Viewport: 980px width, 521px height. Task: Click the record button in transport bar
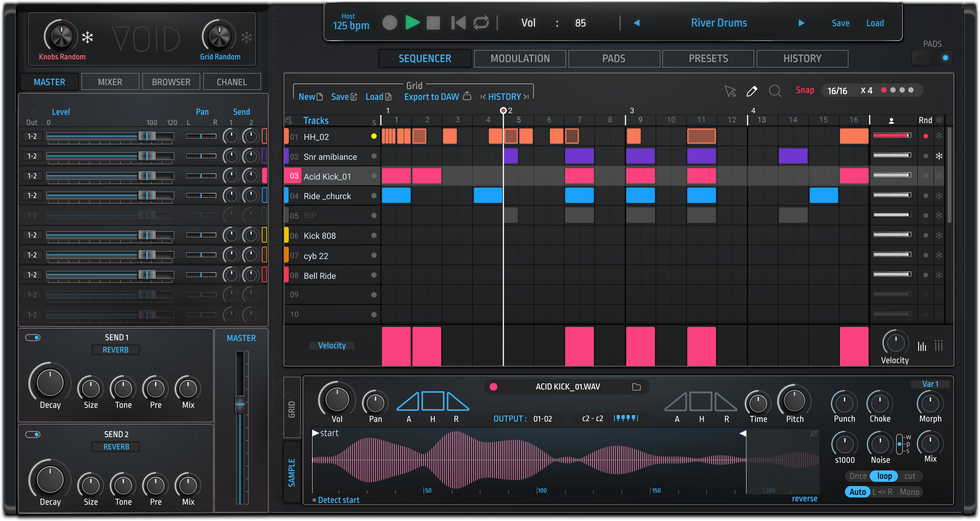(x=389, y=23)
